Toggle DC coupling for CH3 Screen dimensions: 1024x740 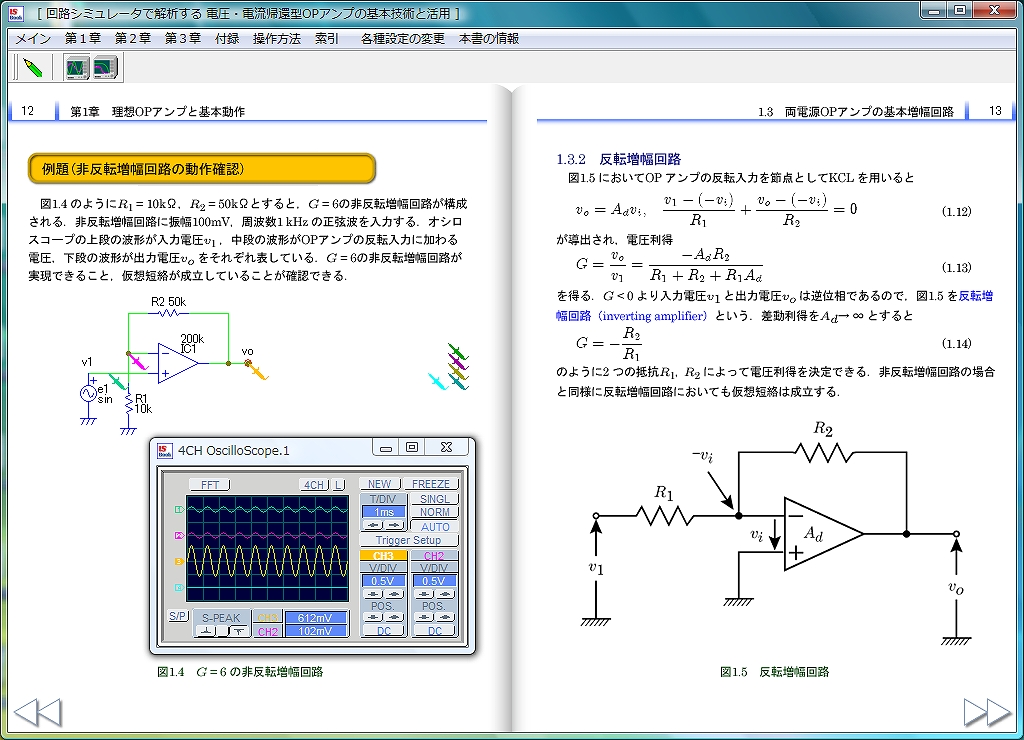point(383,631)
